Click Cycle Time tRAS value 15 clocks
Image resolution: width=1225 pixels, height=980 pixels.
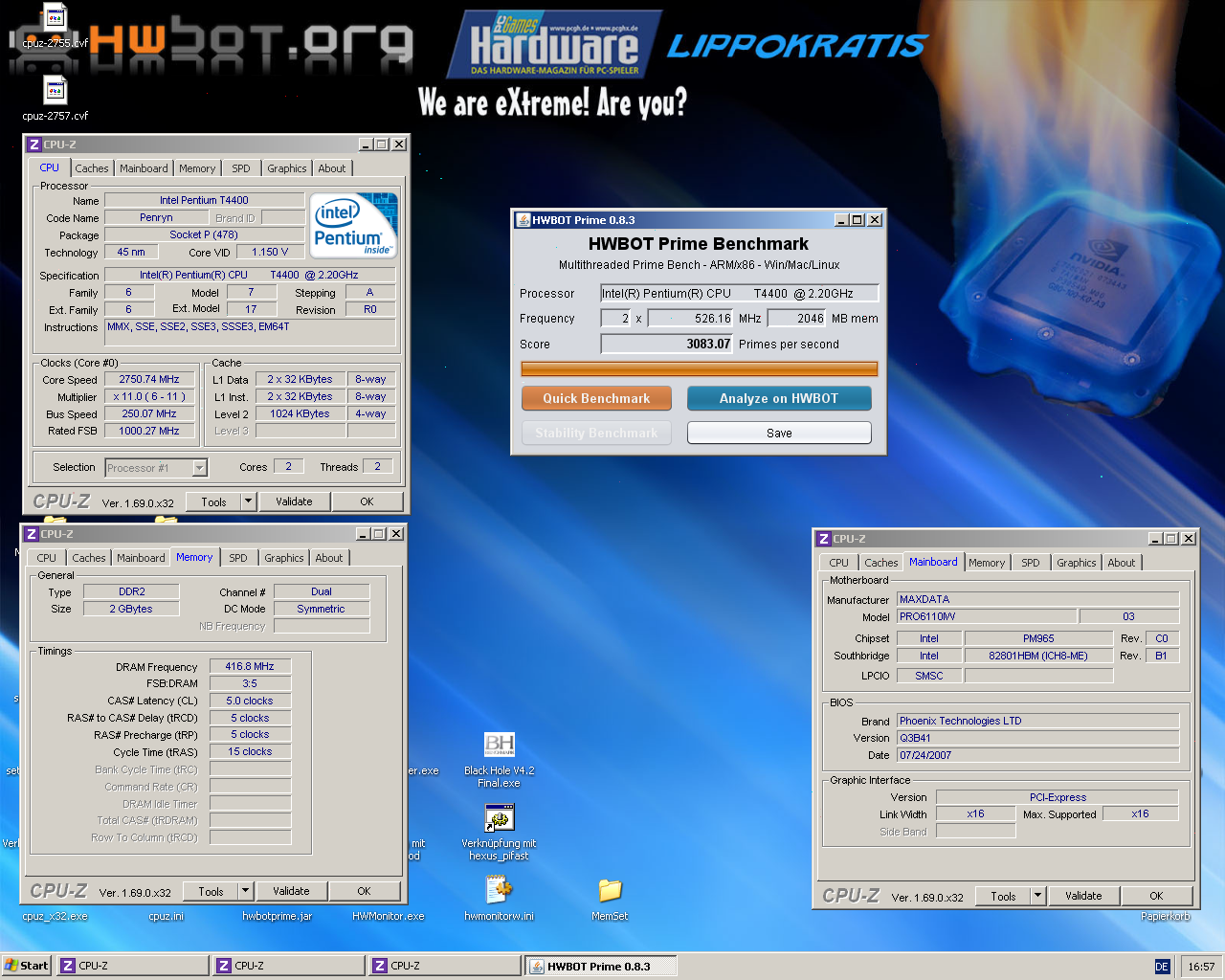pos(250,751)
